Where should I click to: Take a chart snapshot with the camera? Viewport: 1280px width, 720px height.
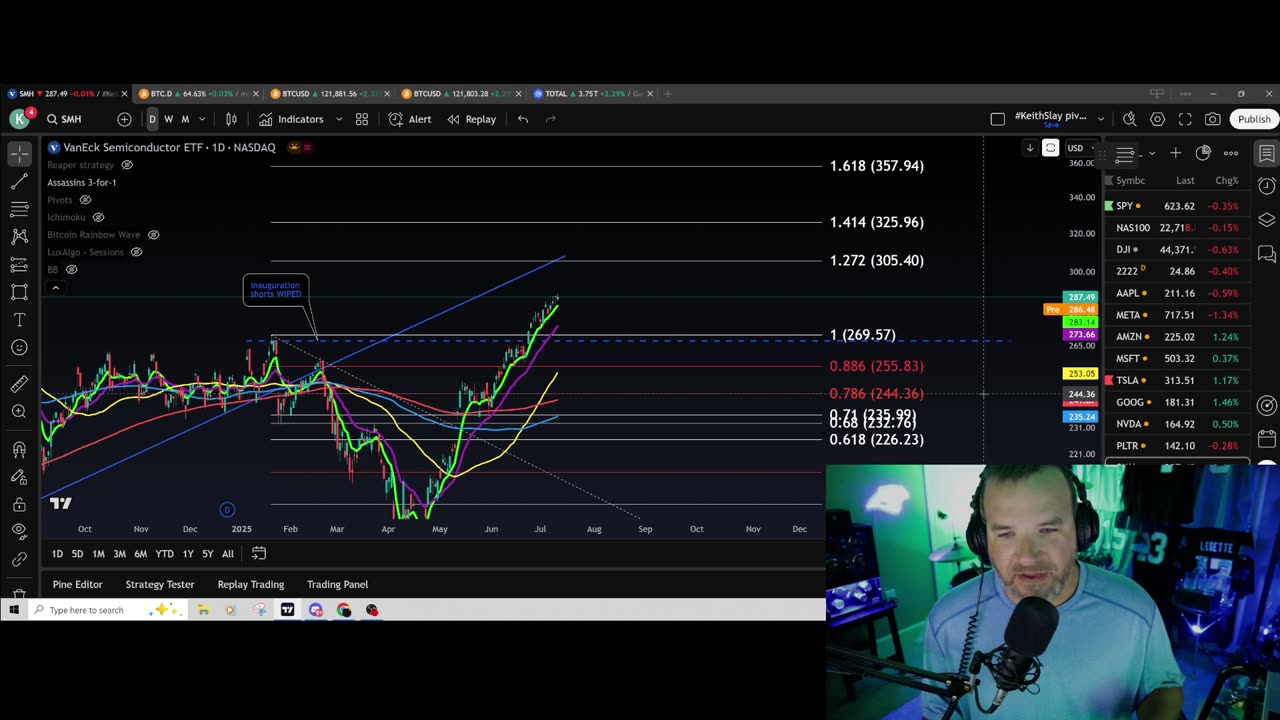pos(1213,119)
